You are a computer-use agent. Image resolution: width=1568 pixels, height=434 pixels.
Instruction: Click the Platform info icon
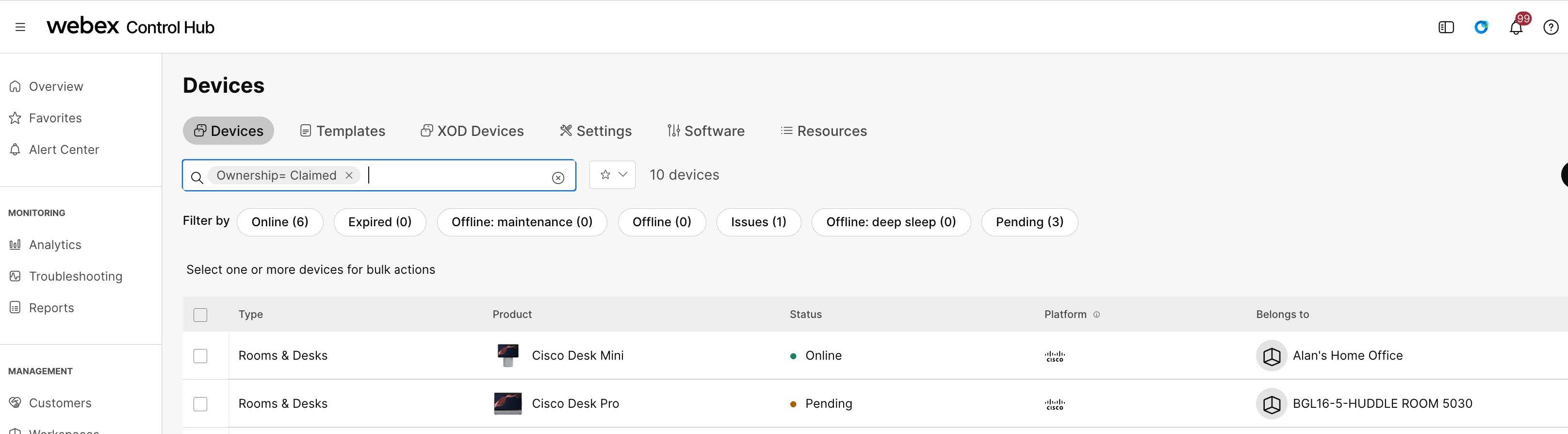1096,315
